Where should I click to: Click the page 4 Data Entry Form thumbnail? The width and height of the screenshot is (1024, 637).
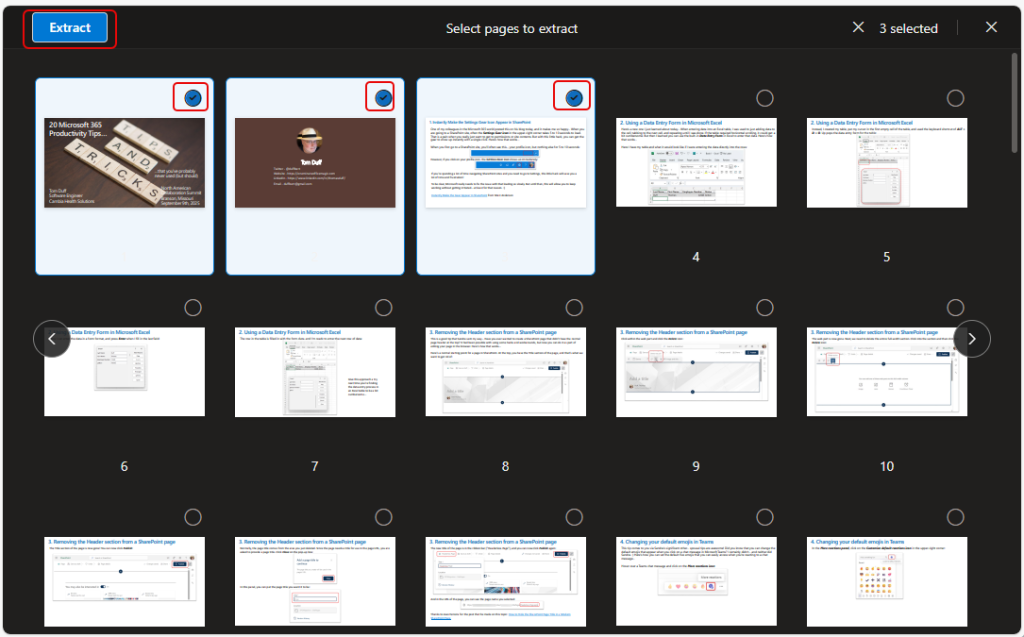(x=696, y=163)
